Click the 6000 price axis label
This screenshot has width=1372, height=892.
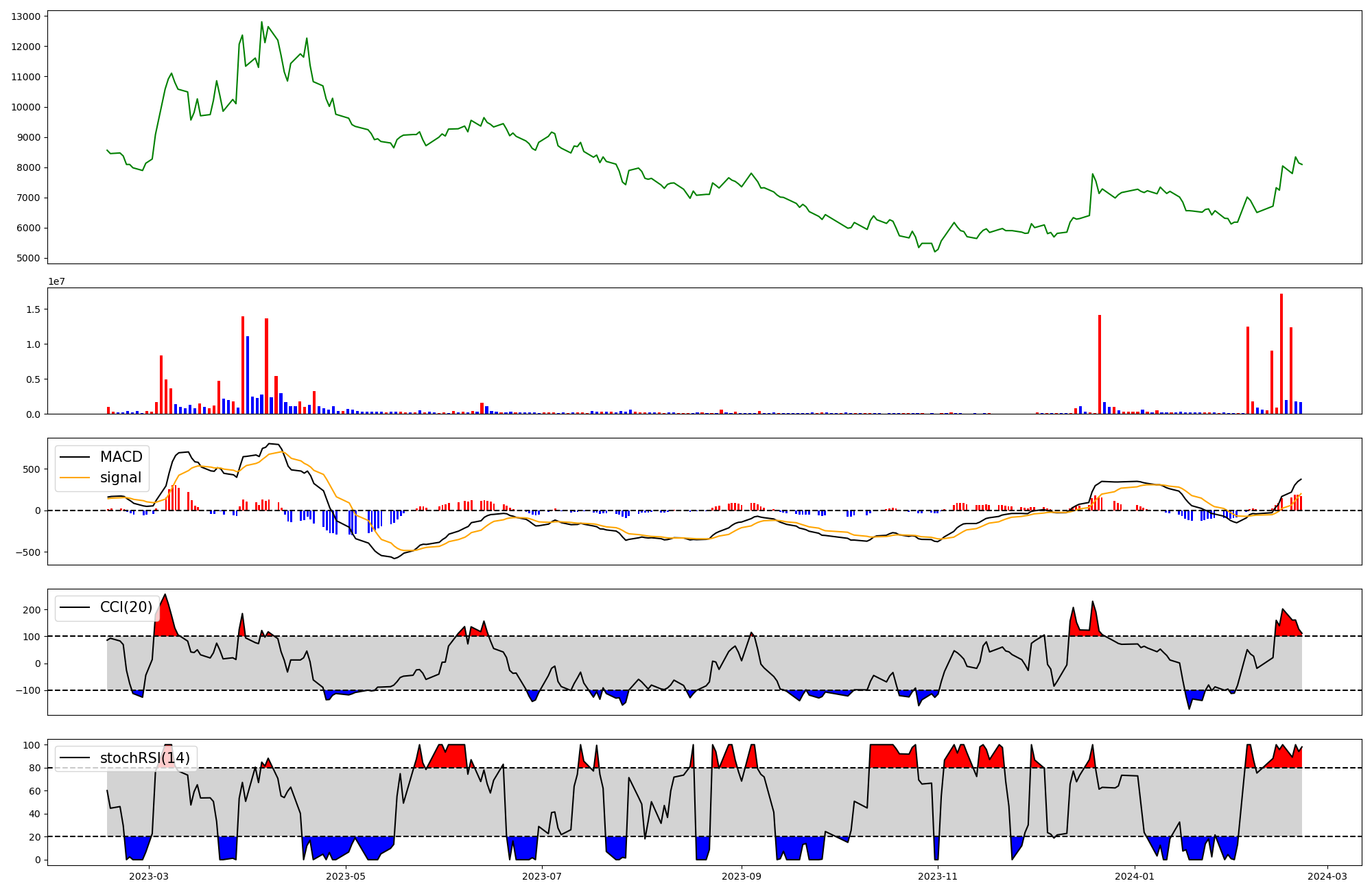[29, 228]
